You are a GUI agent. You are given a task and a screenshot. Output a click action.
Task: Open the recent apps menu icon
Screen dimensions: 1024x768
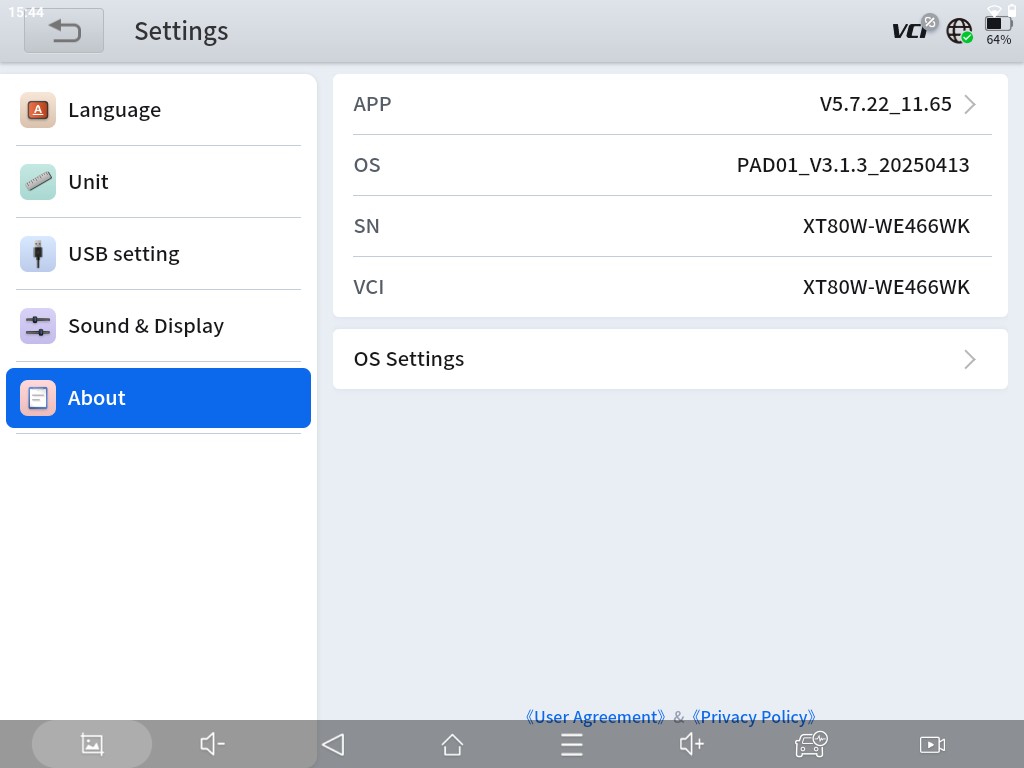[571, 744]
